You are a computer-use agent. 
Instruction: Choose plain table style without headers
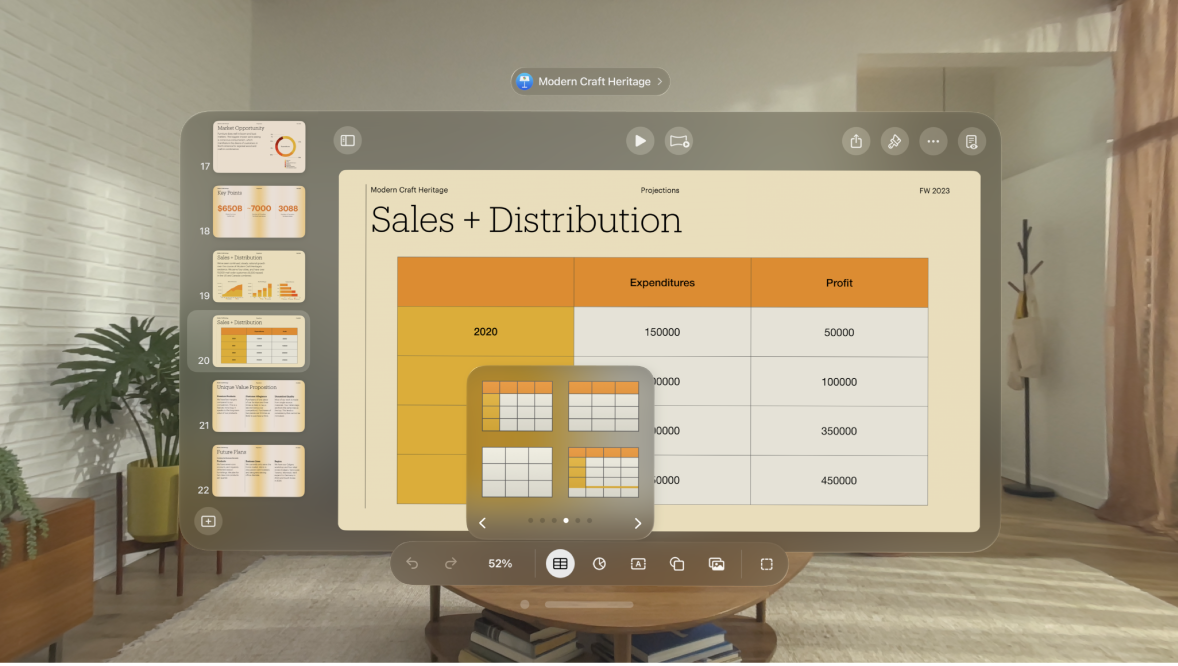[517, 472]
